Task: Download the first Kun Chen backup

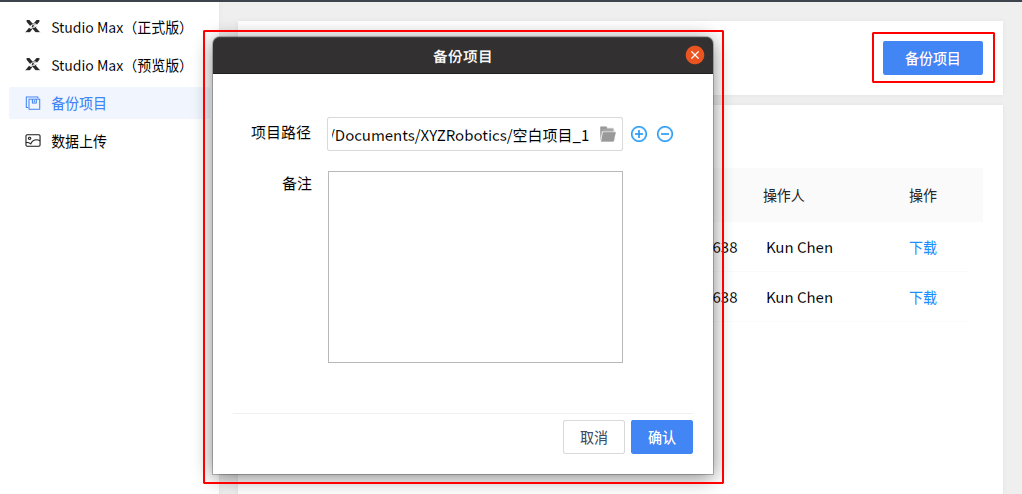Action: [x=923, y=248]
